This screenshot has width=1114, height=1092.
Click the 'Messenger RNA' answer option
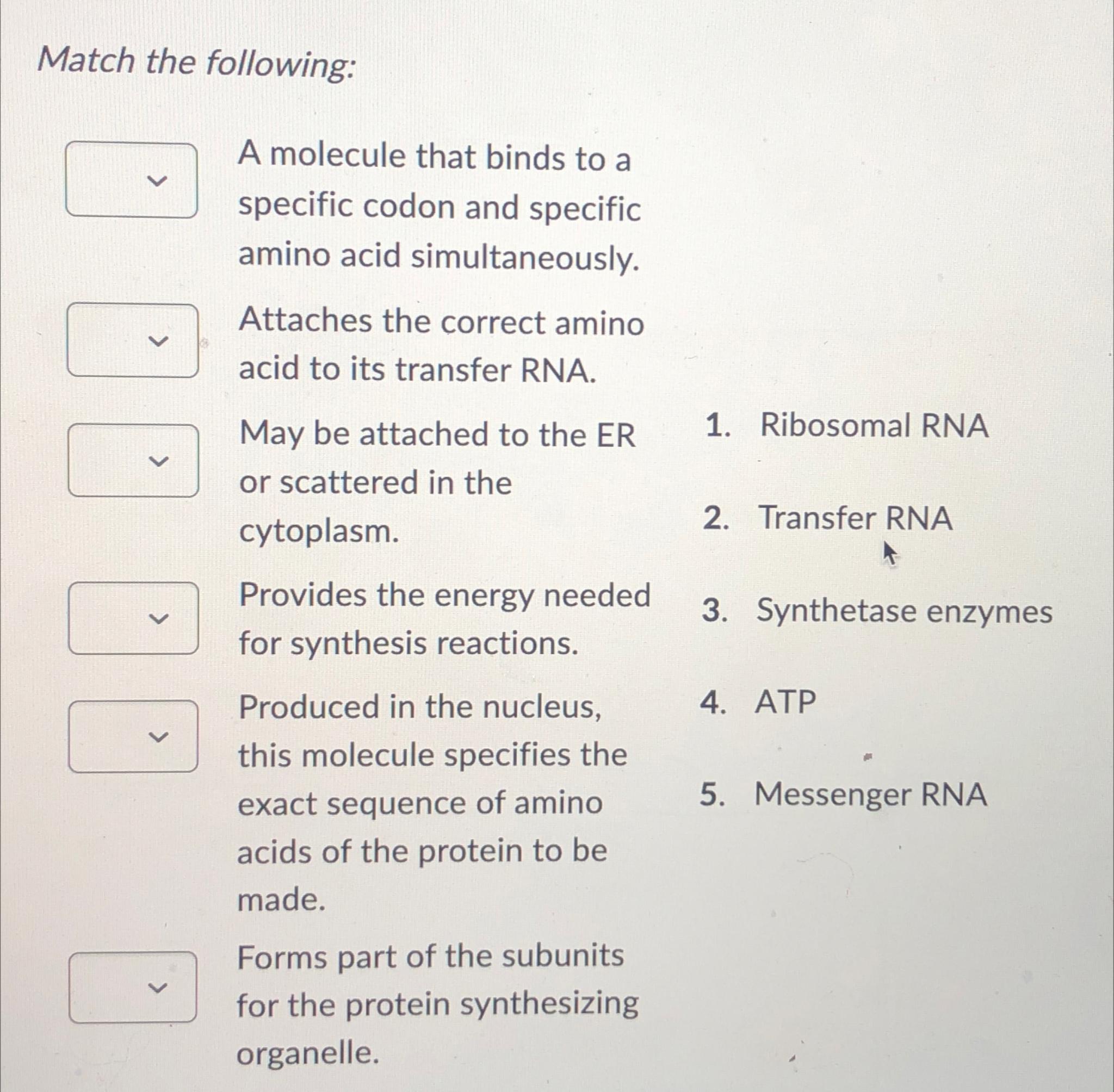(x=870, y=795)
